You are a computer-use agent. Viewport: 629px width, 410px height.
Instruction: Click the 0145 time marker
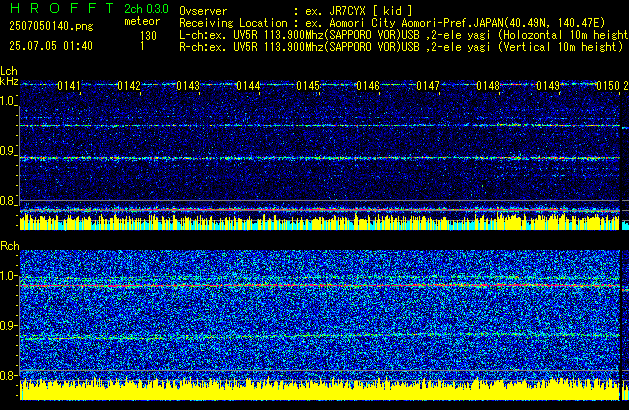coord(308,86)
